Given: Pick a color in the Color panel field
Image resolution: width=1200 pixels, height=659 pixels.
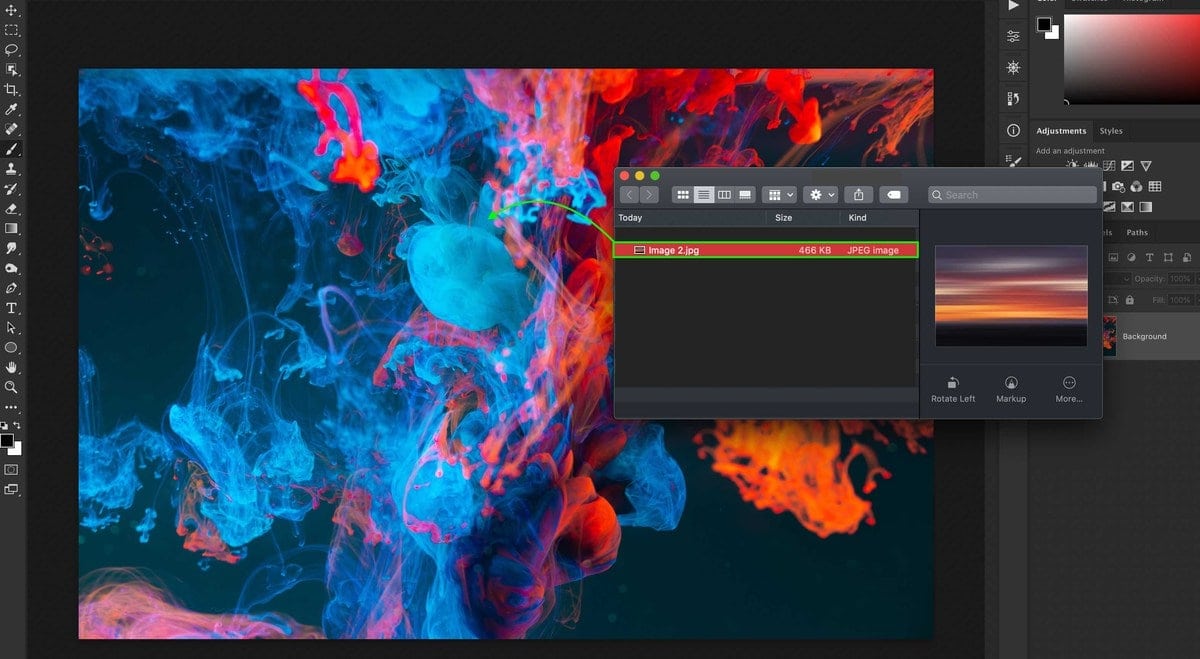Looking at the screenshot, I should [1131, 60].
